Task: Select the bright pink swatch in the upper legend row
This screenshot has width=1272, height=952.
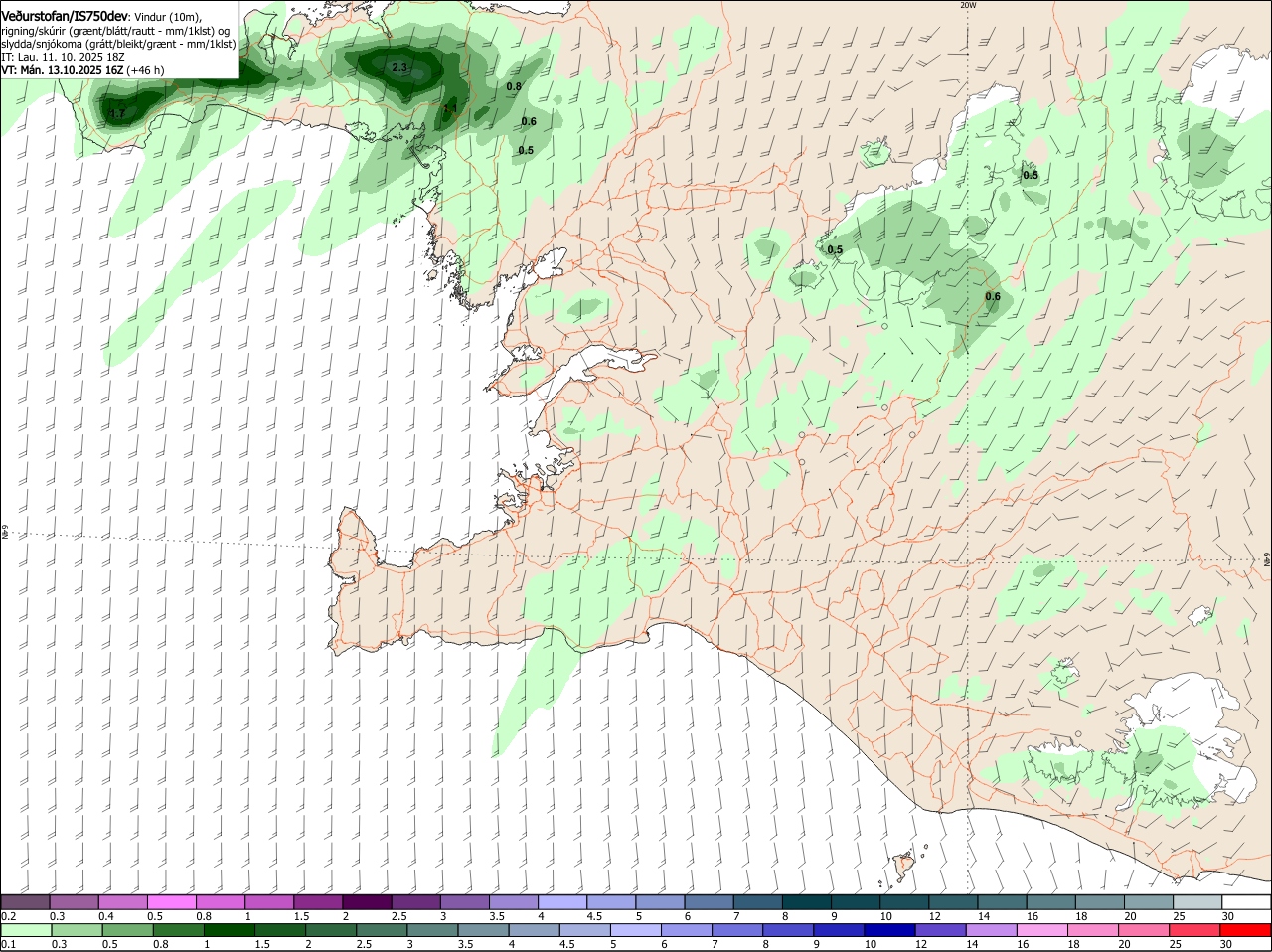Action: tap(171, 902)
